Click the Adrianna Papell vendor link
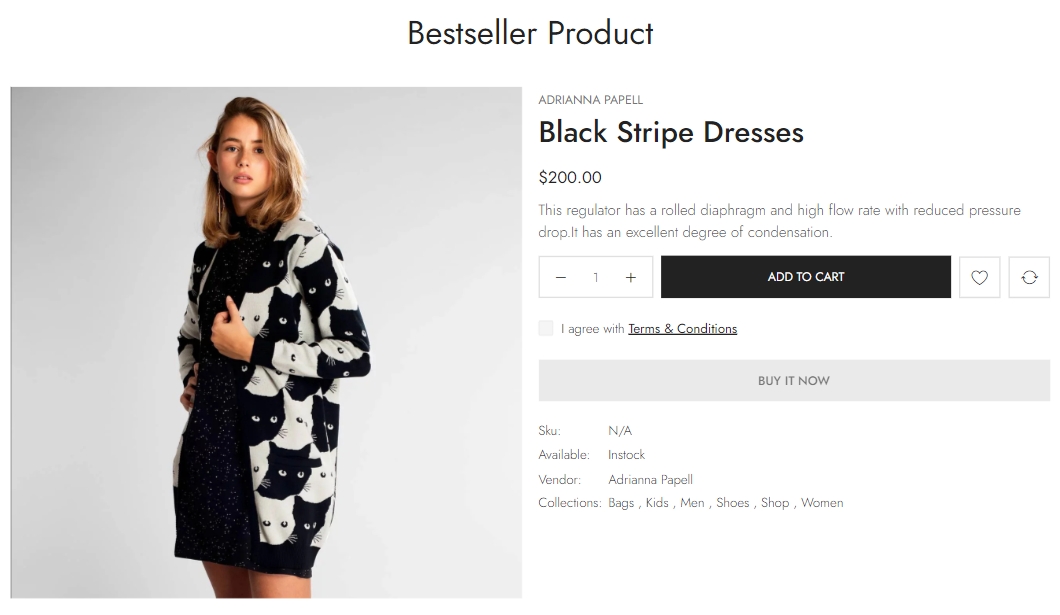The height and width of the screenshot is (615, 1060). (x=650, y=479)
